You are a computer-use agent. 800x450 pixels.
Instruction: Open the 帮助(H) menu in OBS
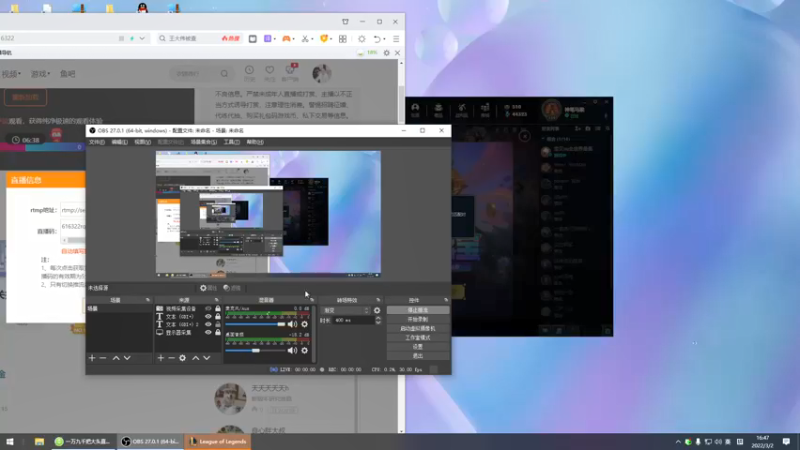click(x=255, y=142)
